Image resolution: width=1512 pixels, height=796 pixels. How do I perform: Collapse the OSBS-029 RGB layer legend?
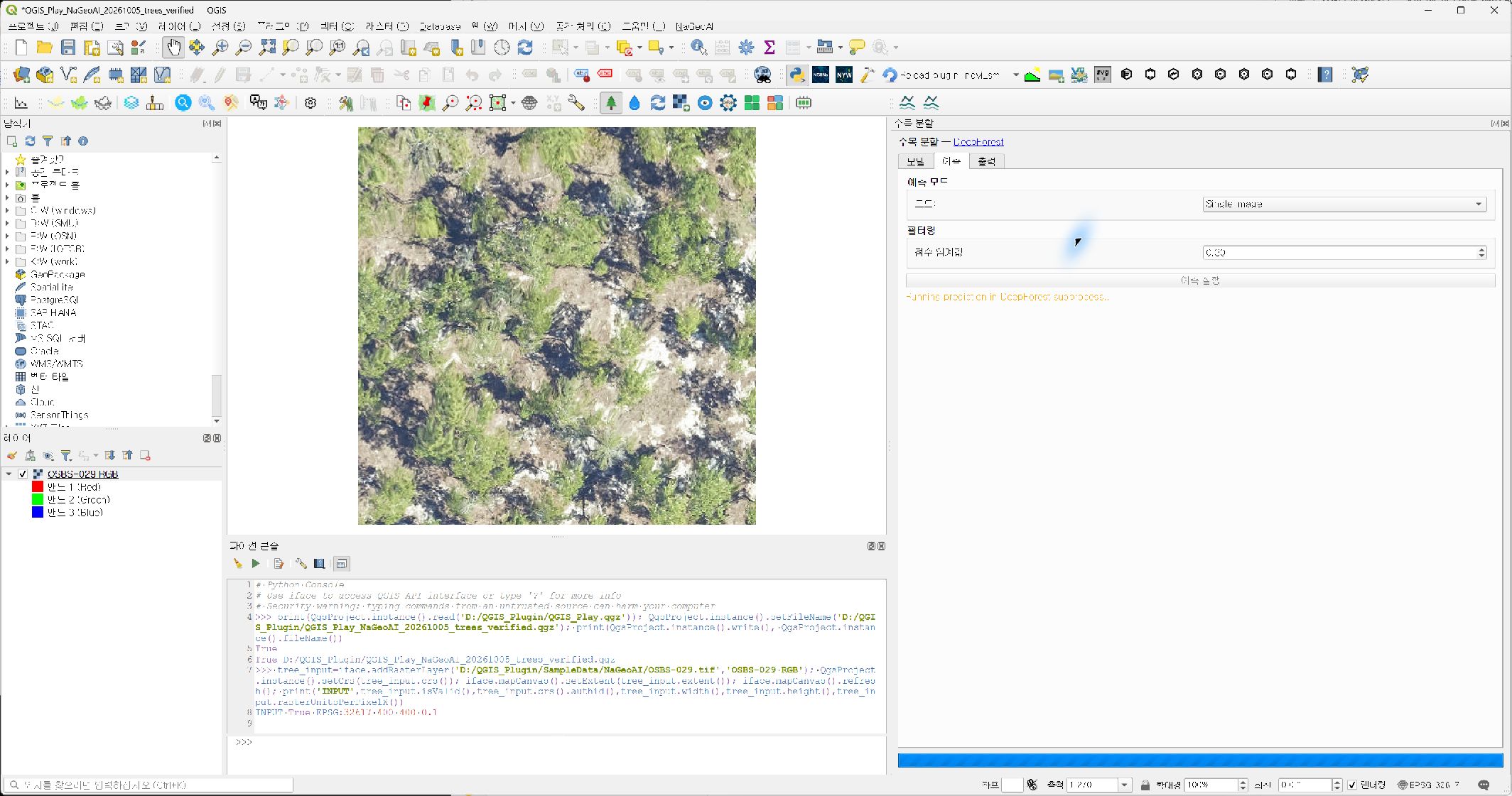(x=9, y=474)
